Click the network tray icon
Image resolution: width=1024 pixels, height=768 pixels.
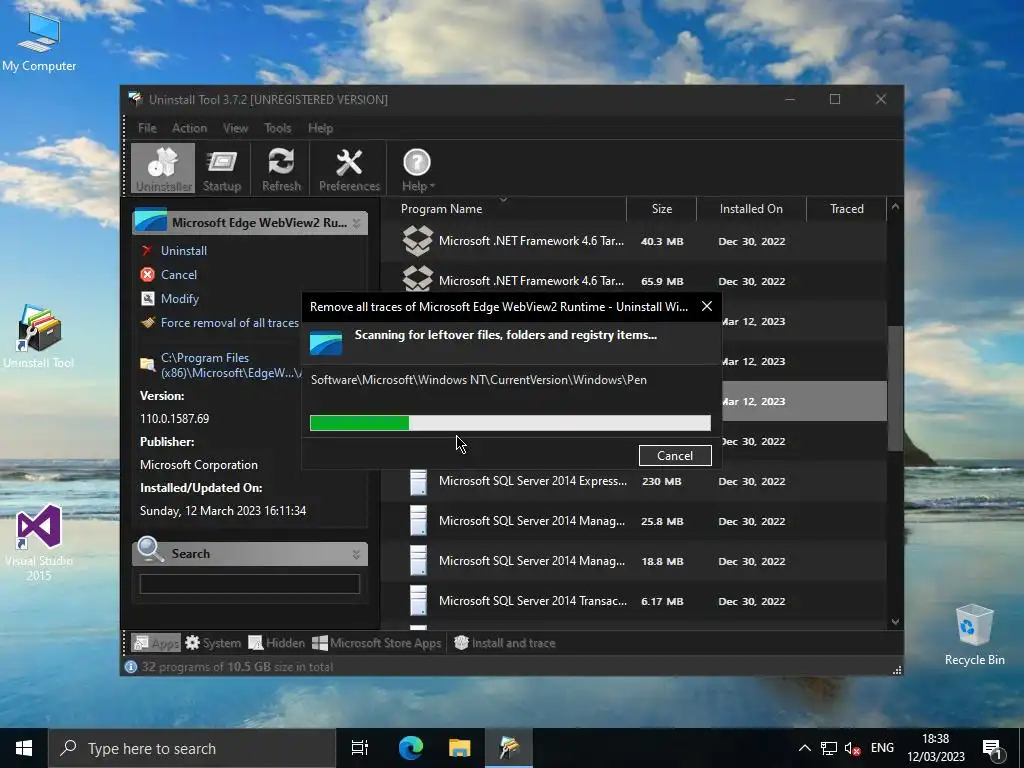(829, 748)
